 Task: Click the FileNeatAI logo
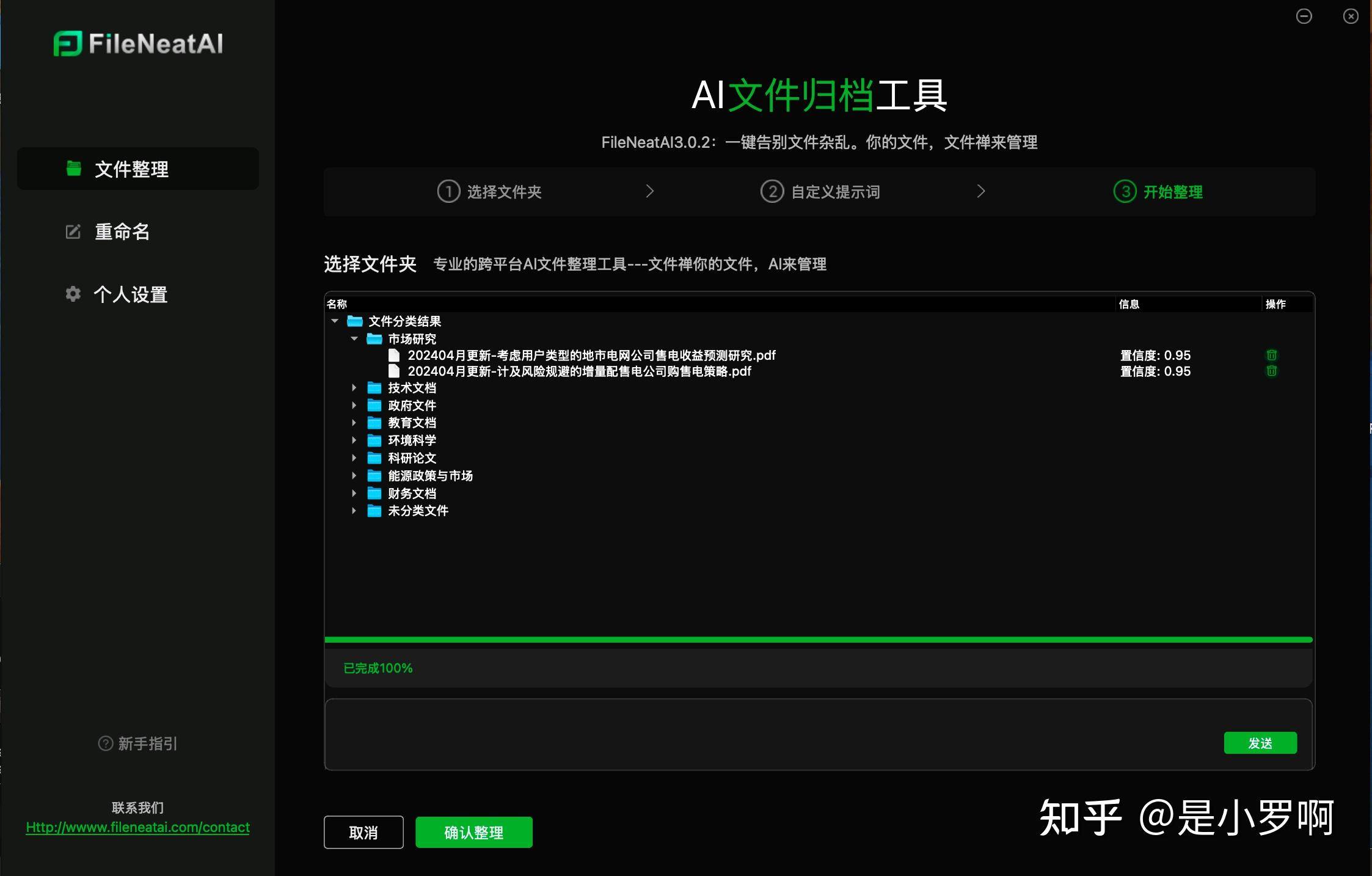pyautogui.click(x=138, y=43)
